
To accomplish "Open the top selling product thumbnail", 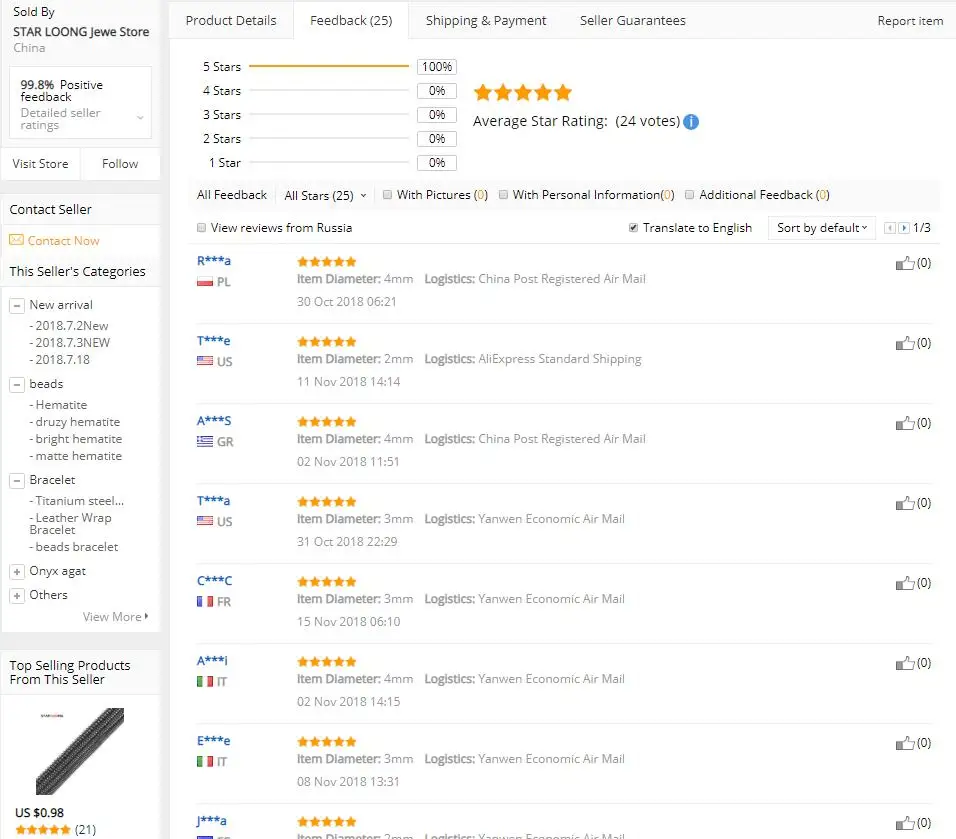I will [x=80, y=751].
